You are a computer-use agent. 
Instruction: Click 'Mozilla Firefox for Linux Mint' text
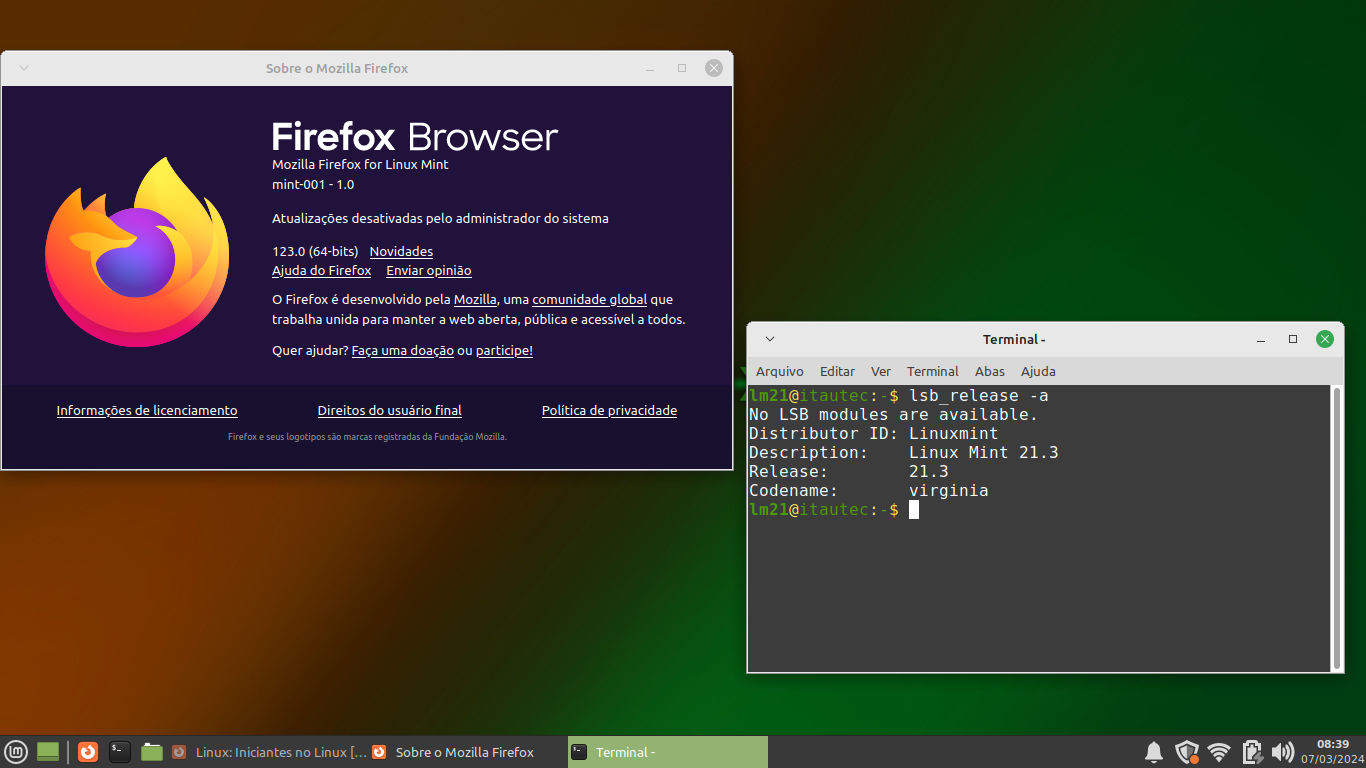360,165
